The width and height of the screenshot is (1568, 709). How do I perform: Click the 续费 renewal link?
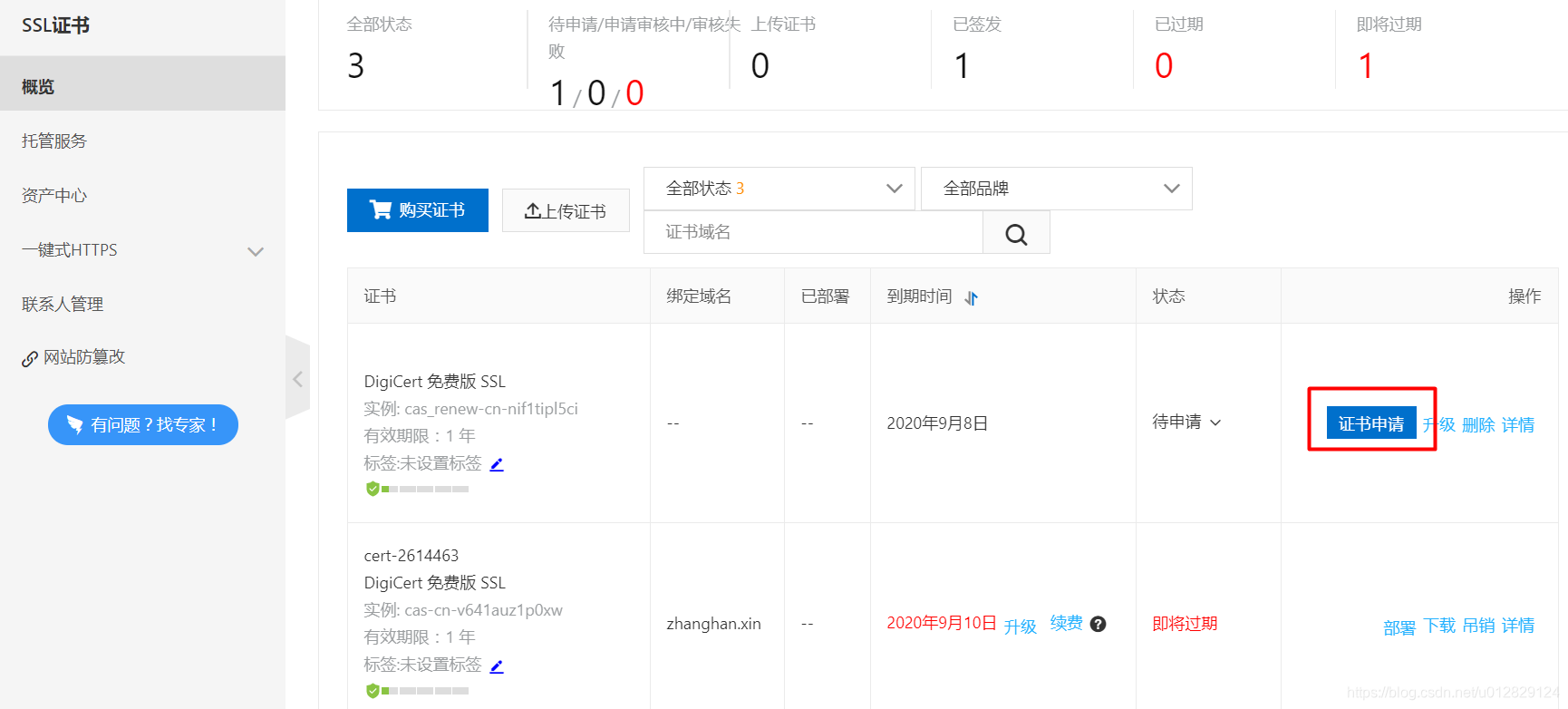pyautogui.click(x=1067, y=623)
